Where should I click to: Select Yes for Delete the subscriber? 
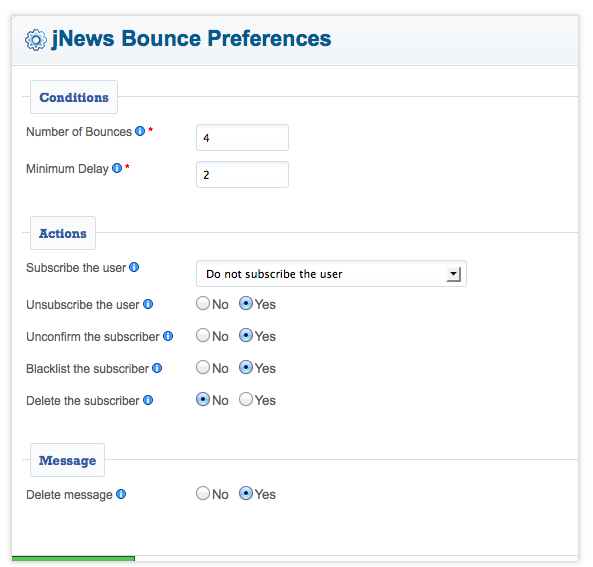(x=246, y=399)
